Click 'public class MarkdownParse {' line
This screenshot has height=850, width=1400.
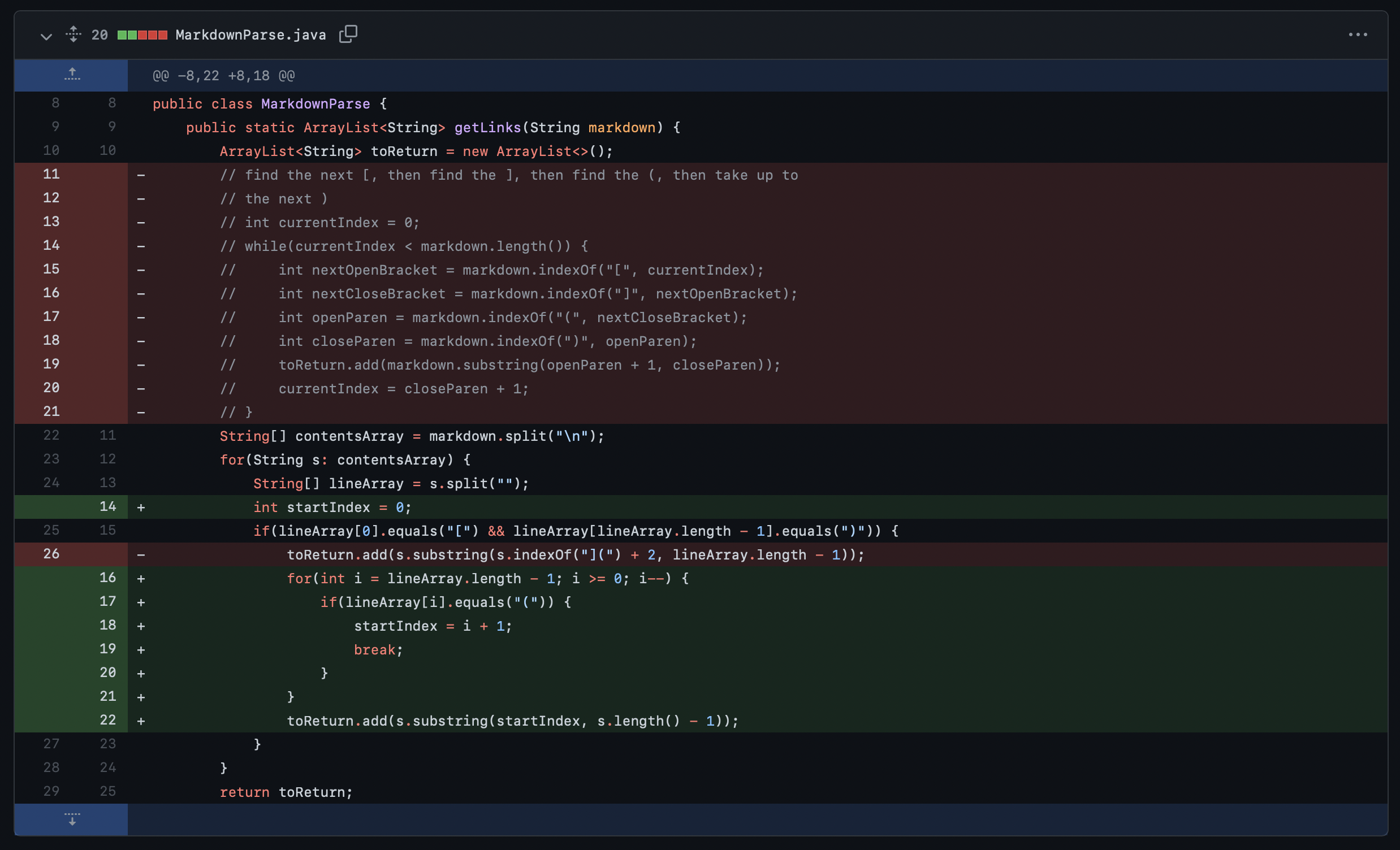(269, 104)
